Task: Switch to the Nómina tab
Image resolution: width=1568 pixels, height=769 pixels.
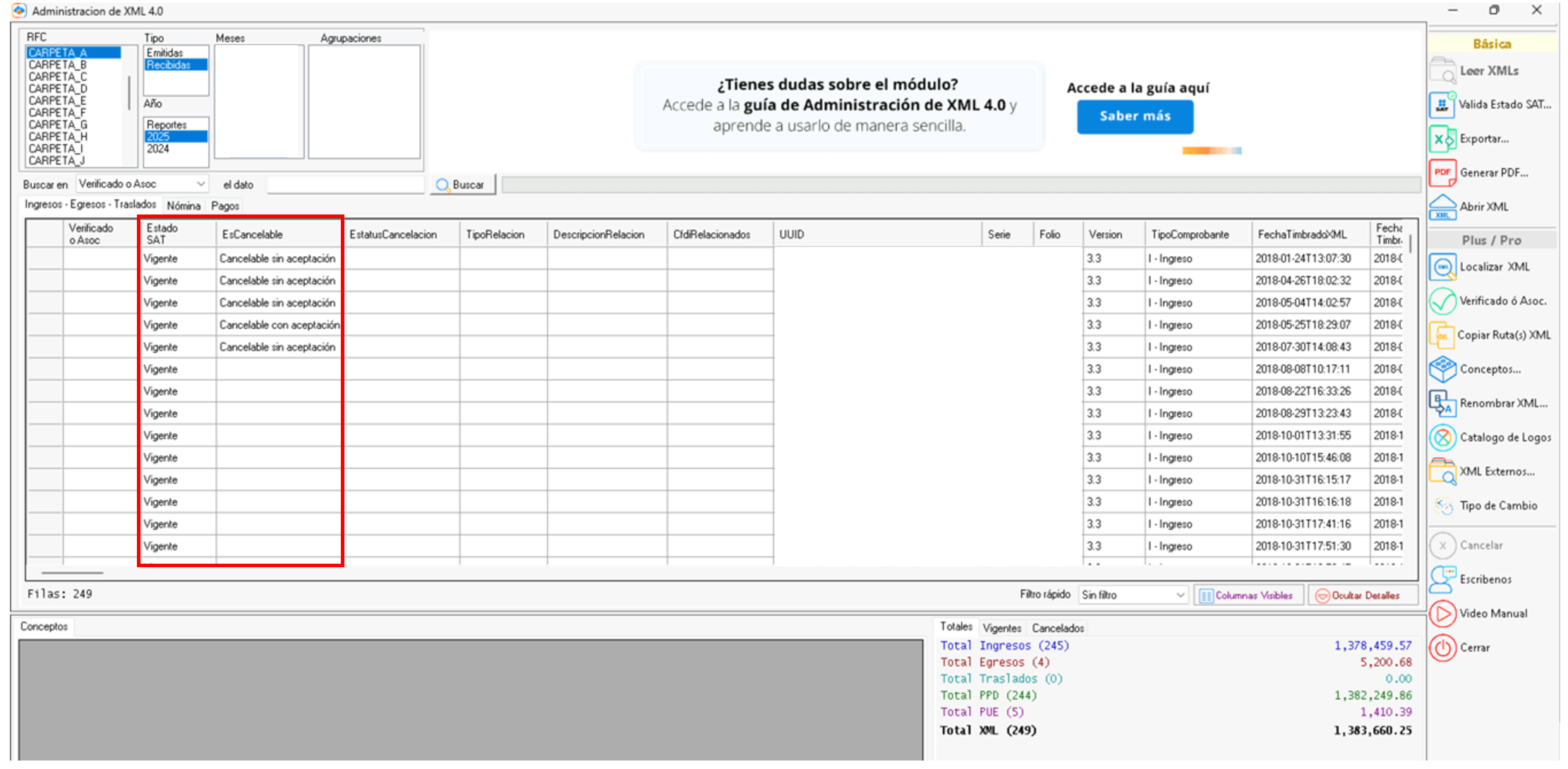Action: (x=183, y=206)
